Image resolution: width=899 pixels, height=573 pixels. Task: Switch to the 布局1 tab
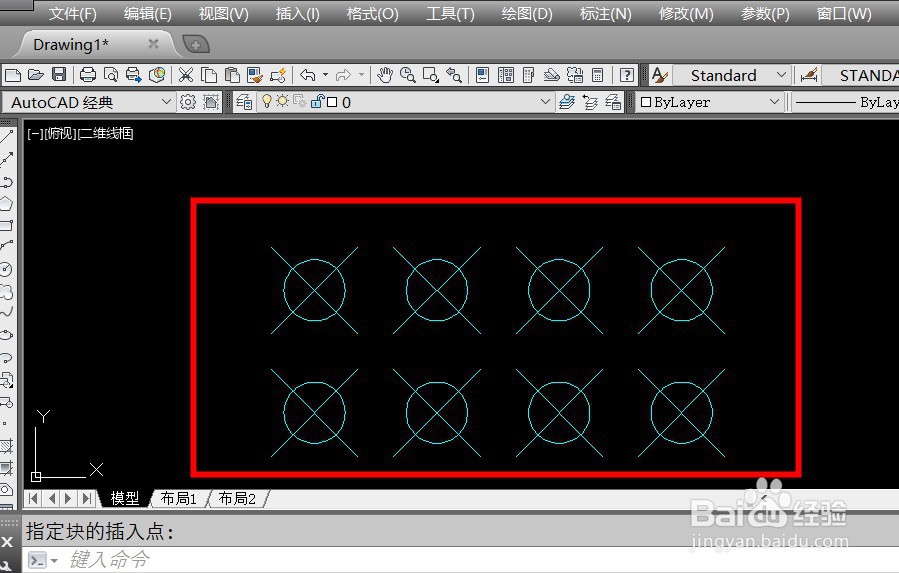point(178,498)
